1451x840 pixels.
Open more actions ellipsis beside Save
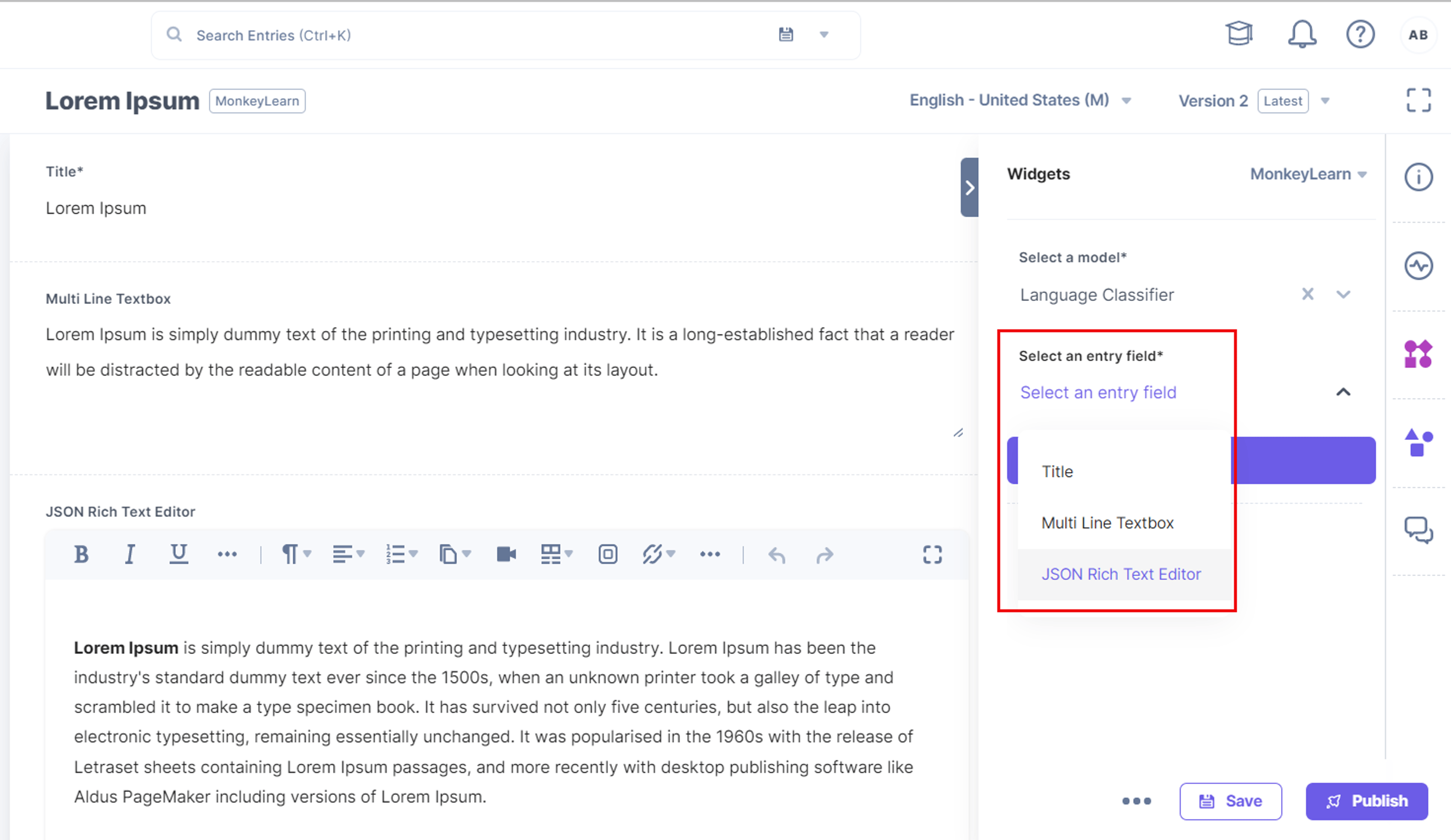tap(1136, 801)
